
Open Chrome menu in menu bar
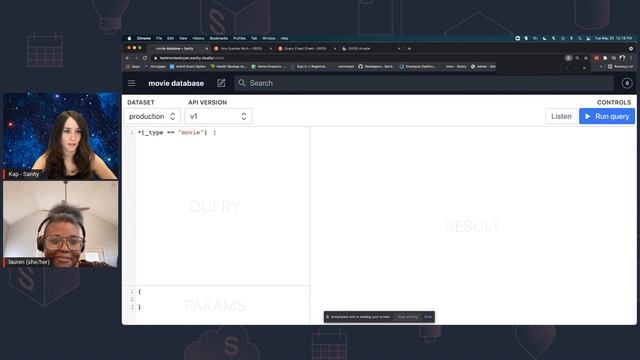(x=144, y=38)
